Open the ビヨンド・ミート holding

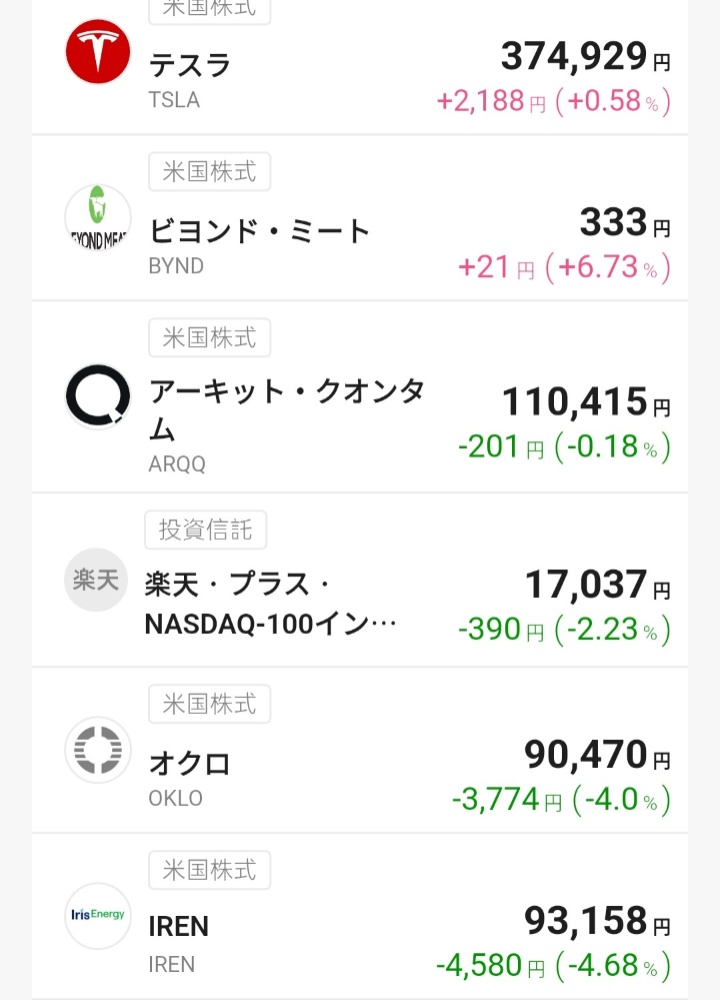(259, 231)
